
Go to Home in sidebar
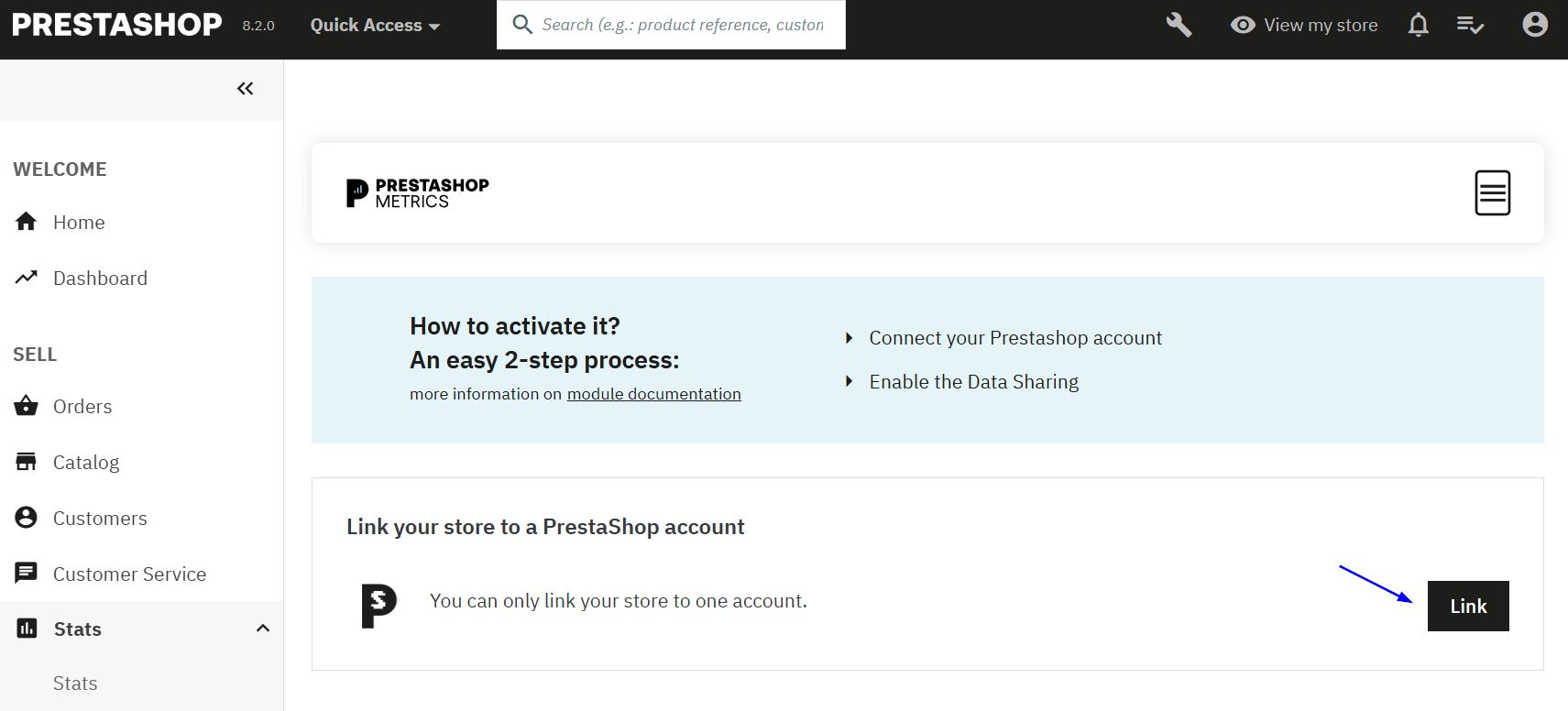coord(79,222)
